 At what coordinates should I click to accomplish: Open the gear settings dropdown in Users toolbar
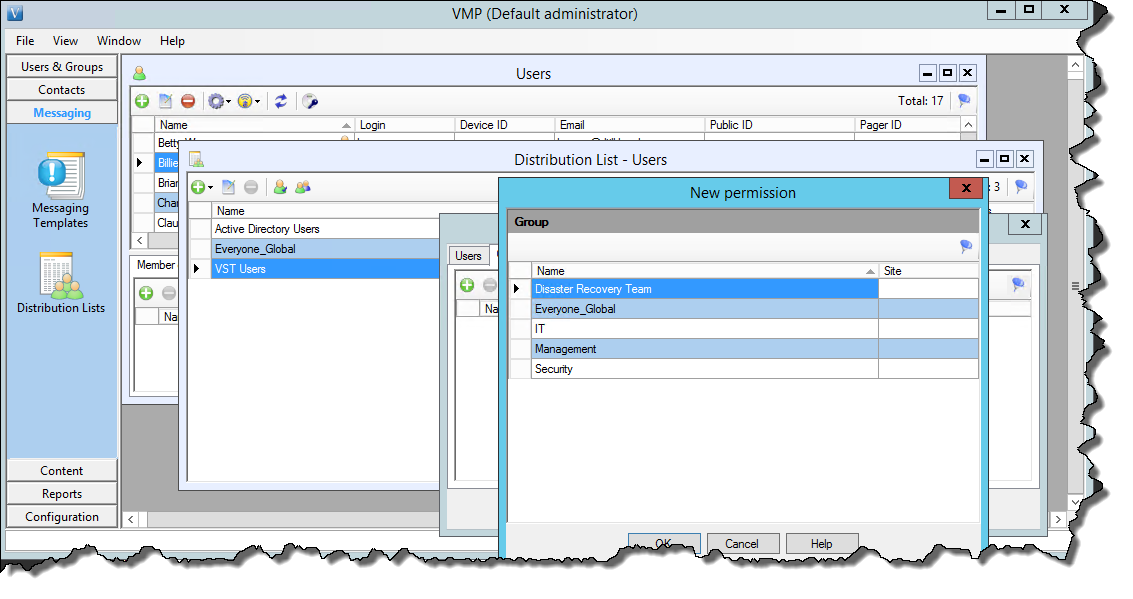[x=218, y=101]
